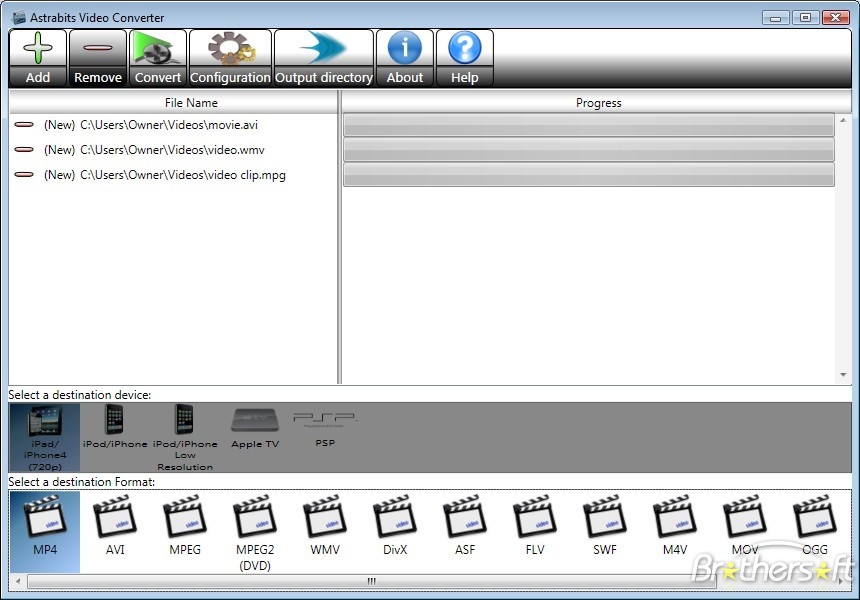Image resolution: width=860 pixels, height=600 pixels.
Task: Choose SWF destination format
Action: 605,525
